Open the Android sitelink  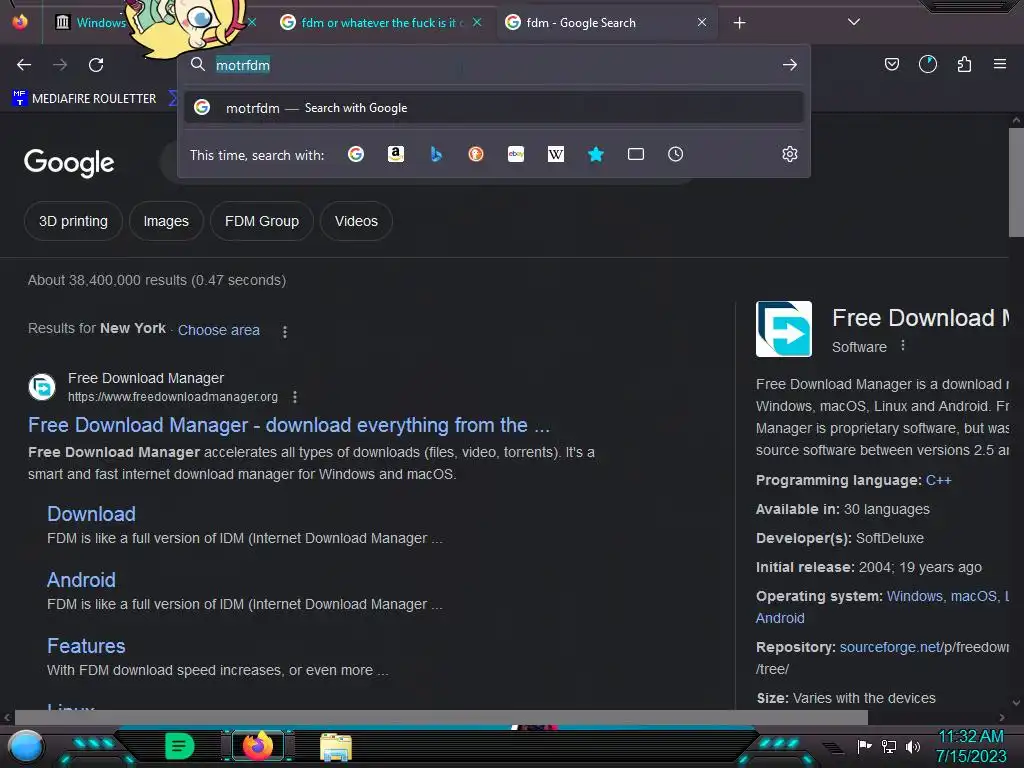pos(81,580)
